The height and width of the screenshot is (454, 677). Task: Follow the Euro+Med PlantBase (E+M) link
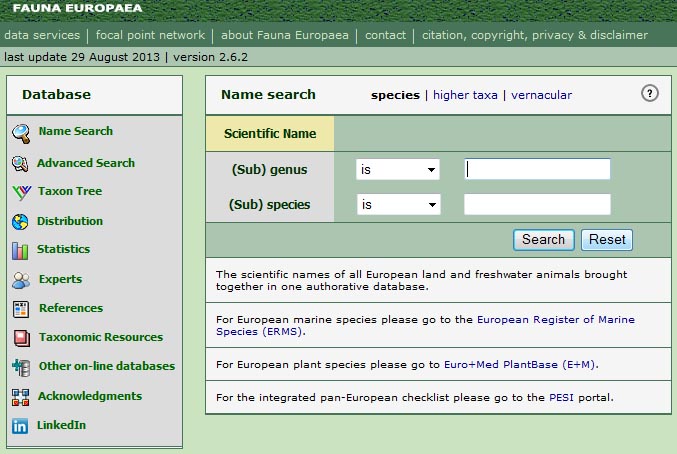pos(520,365)
